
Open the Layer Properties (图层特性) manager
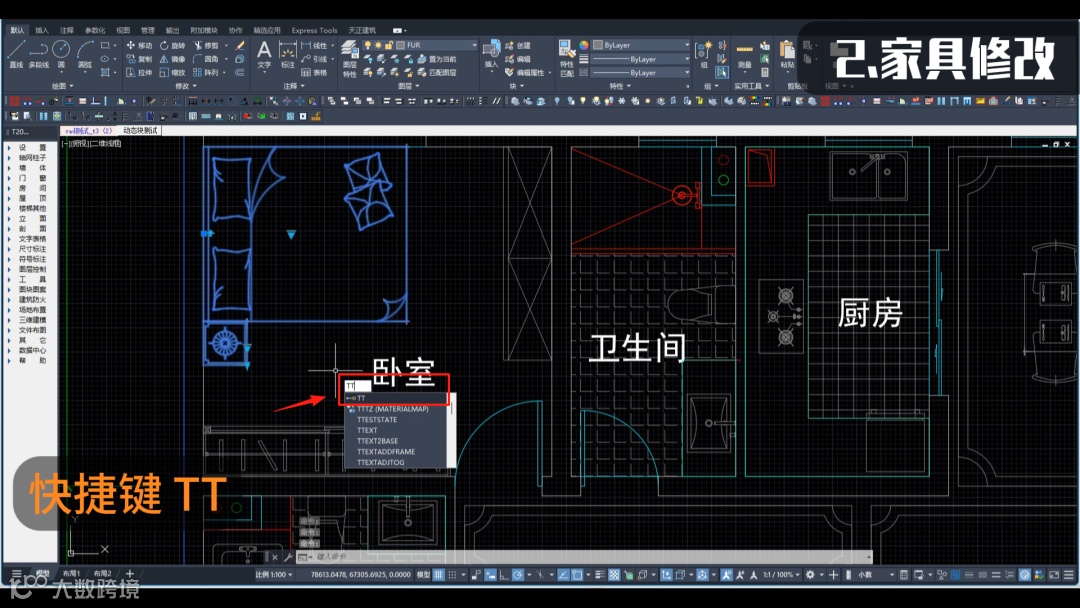pos(350,58)
